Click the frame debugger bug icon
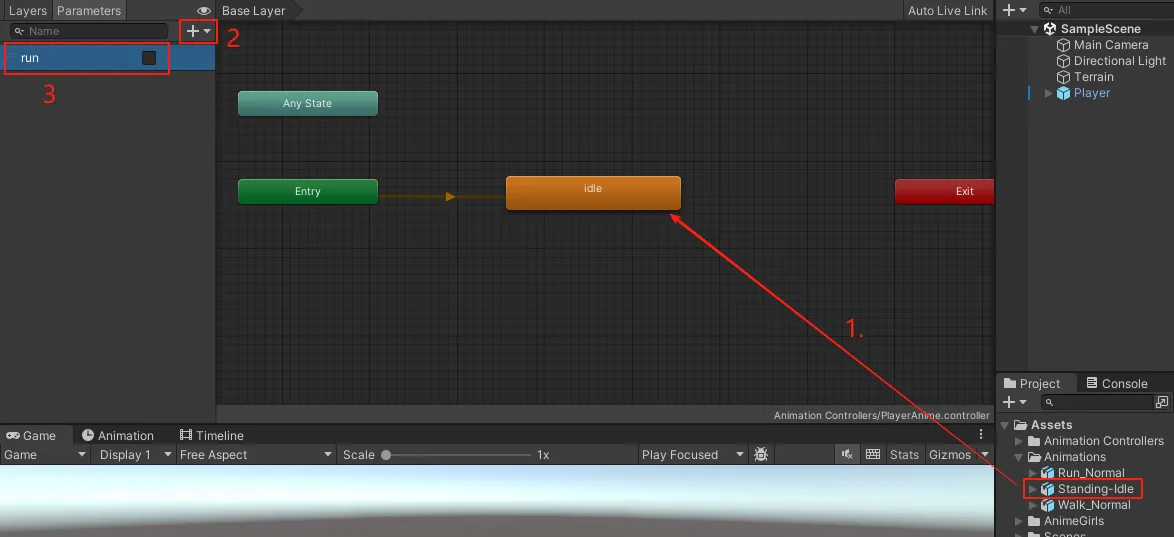 click(761, 455)
